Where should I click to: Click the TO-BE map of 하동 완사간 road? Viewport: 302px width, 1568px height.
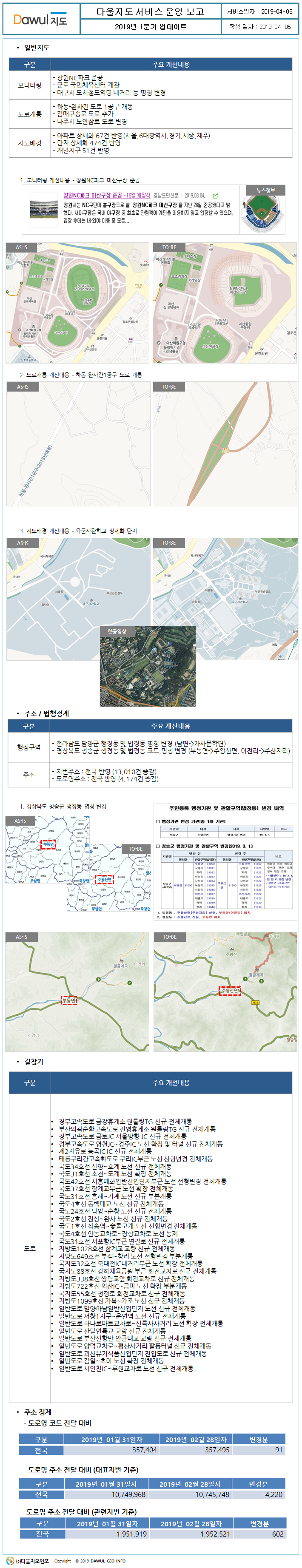click(225, 444)
